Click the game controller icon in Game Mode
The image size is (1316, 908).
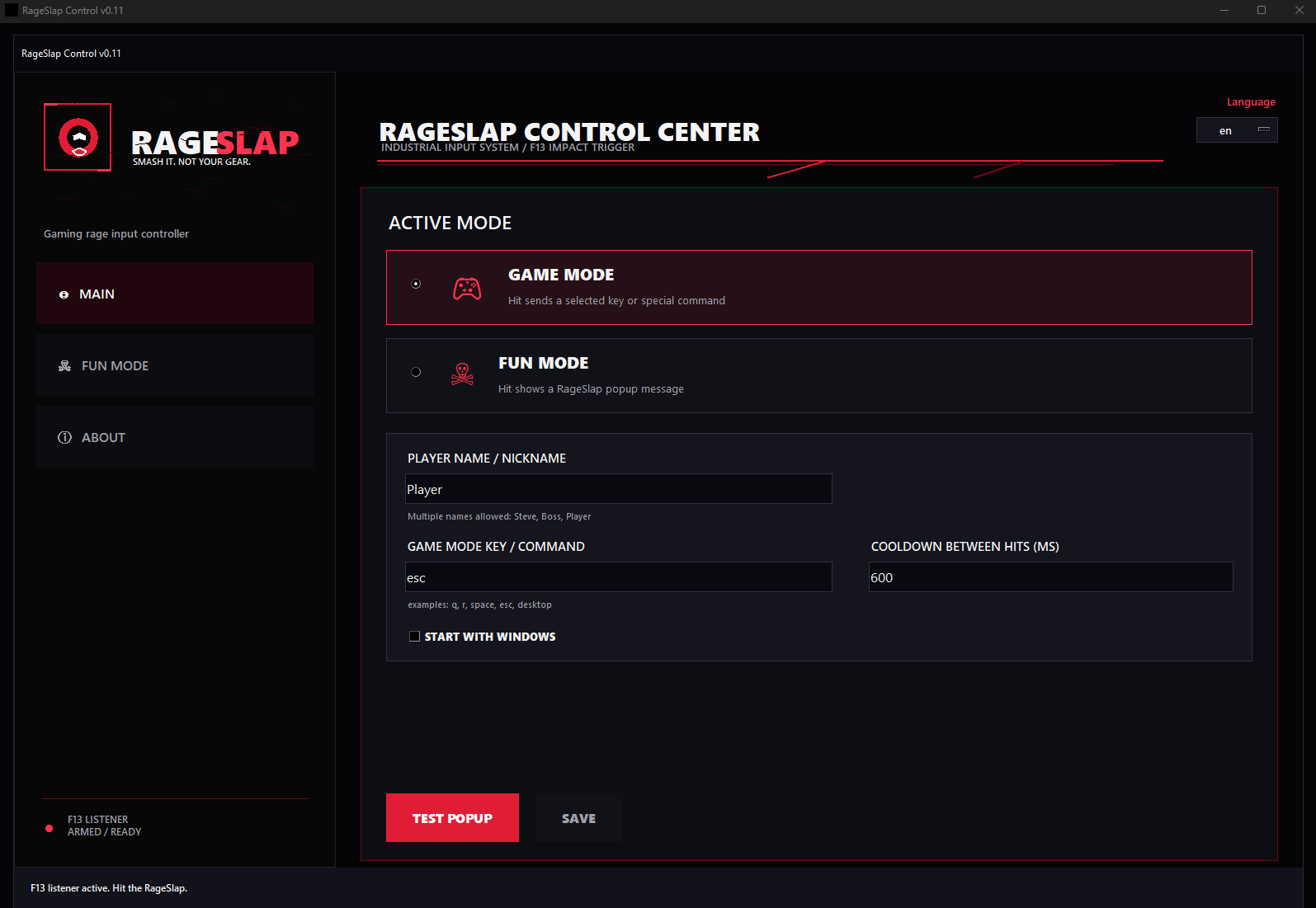tap(467, 289)
